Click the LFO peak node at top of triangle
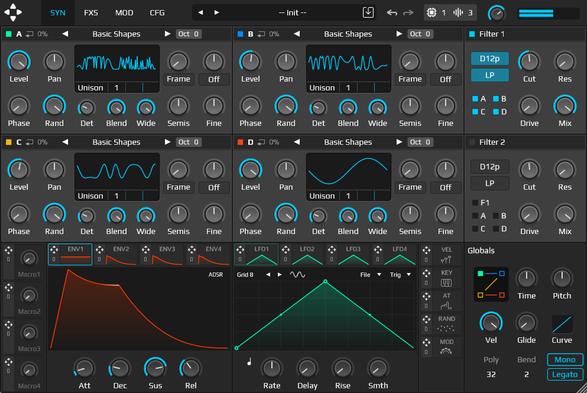Viewport: 587px width, 393px height. click(x=325, y=281)
